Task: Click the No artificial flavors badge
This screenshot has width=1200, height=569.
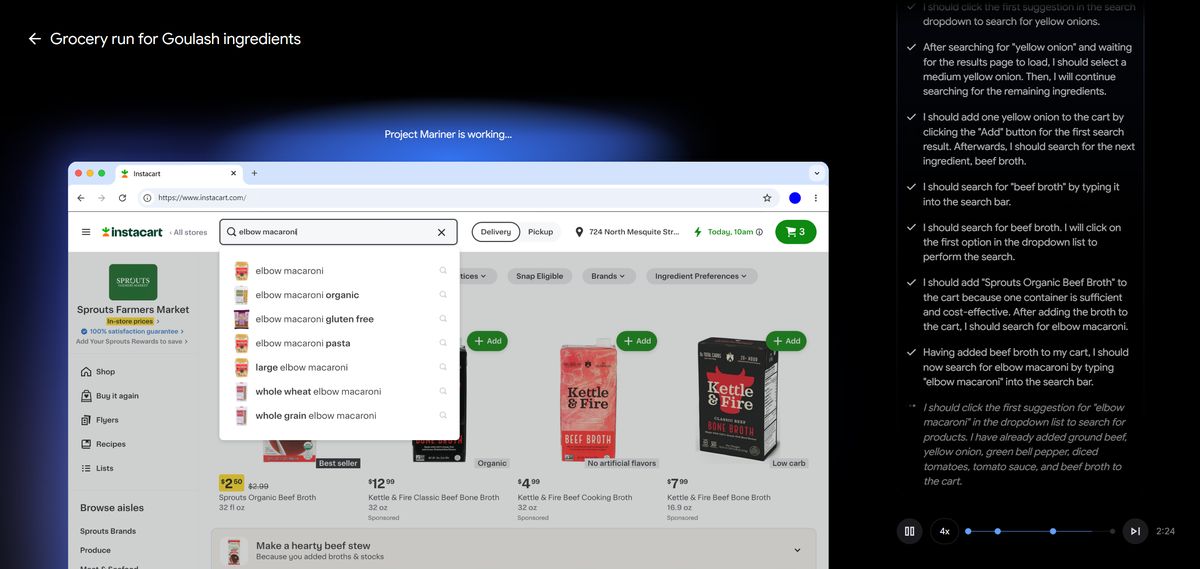Action: click(622, 464)
